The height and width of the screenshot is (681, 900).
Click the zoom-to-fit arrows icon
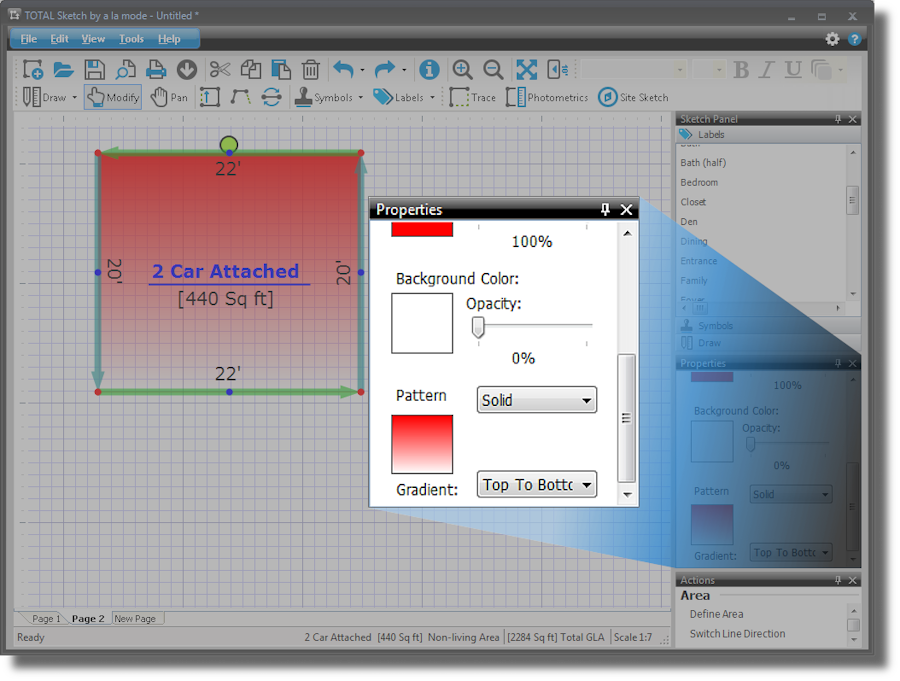pyautogui.click(x=526, y=69)
